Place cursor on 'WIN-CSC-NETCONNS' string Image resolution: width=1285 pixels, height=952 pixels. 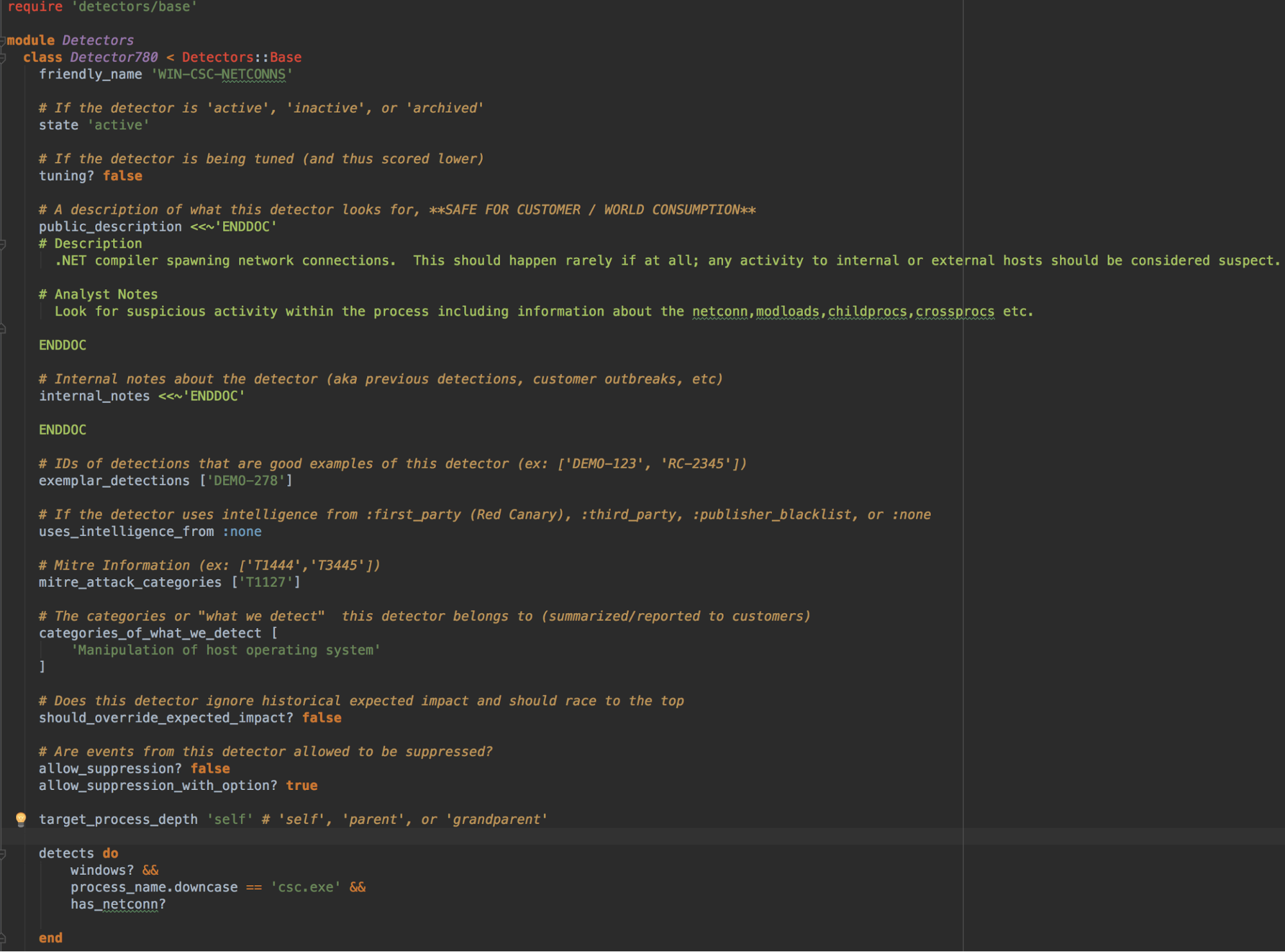point(221,75)
